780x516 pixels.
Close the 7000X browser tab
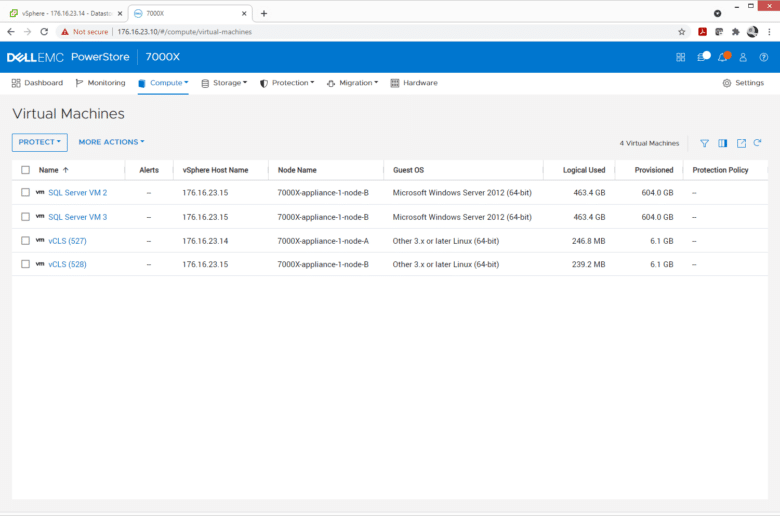tap(244, 13)
